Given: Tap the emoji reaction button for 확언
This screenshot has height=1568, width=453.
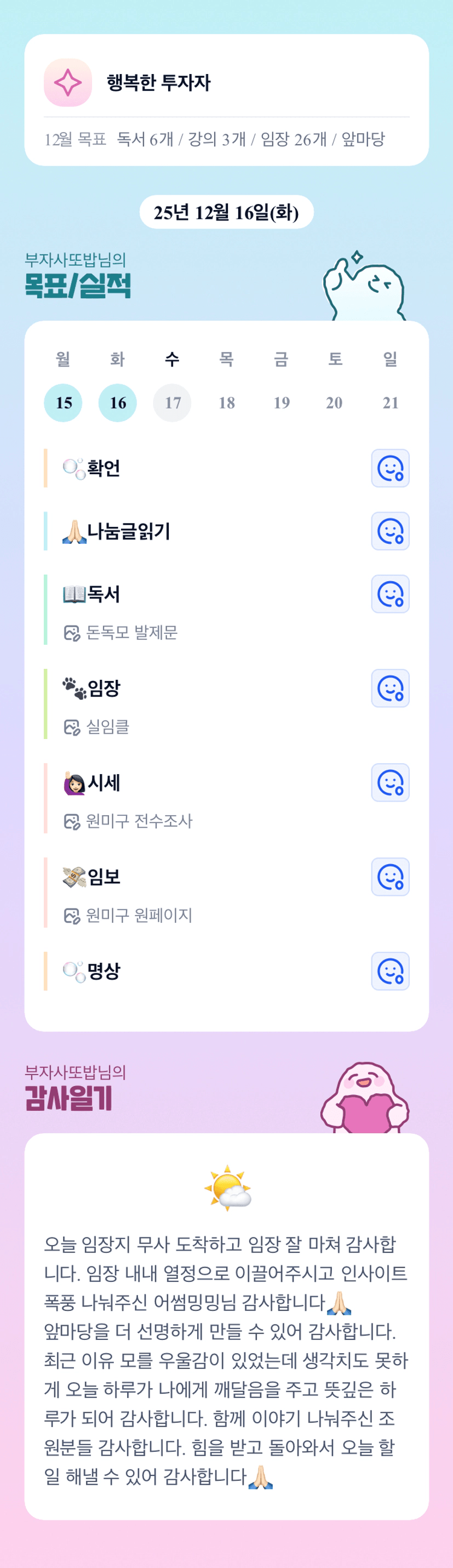Looking at the screenshot, I should pos(390,468).
